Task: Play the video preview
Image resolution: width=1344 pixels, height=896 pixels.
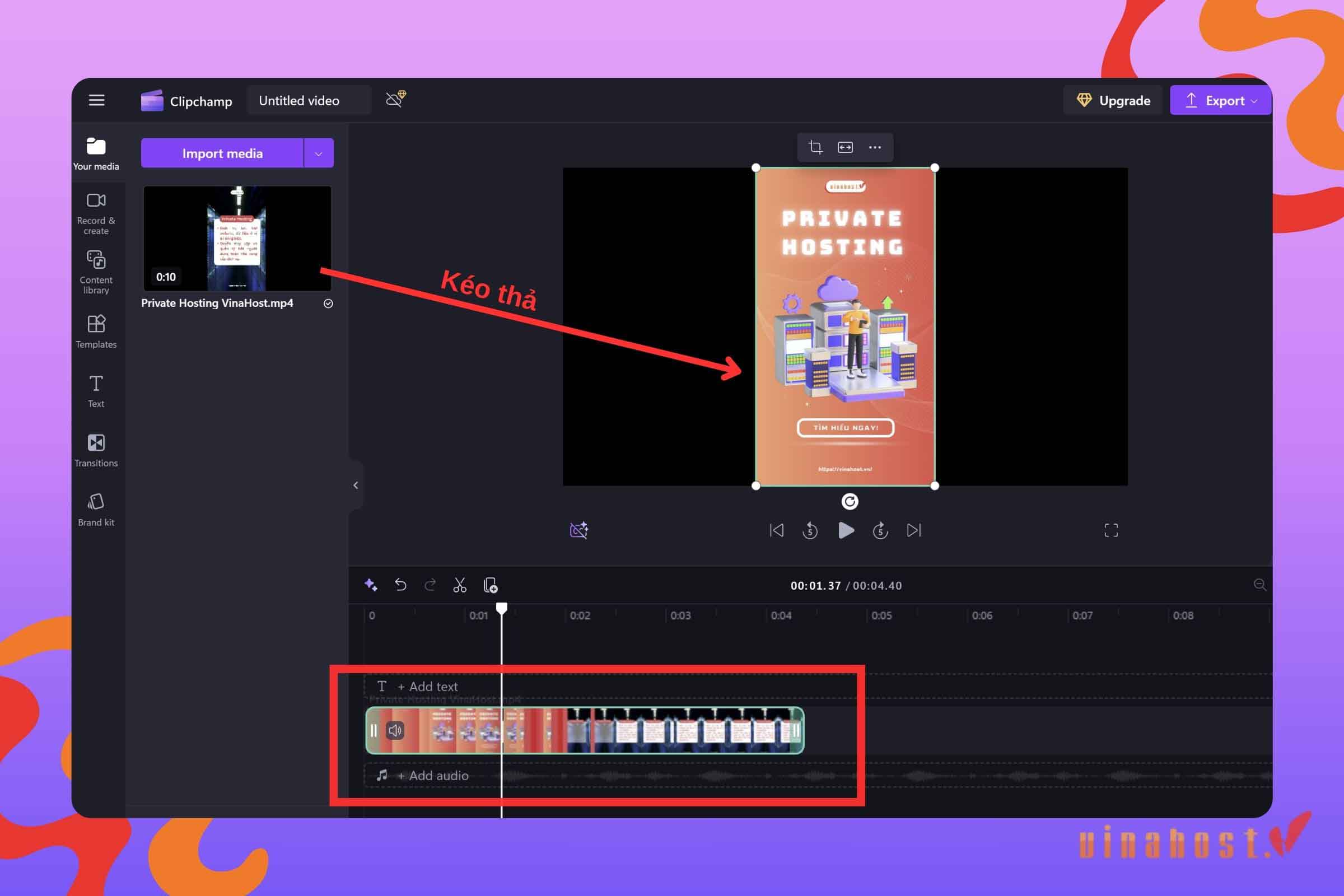Action: pos(846,530)
